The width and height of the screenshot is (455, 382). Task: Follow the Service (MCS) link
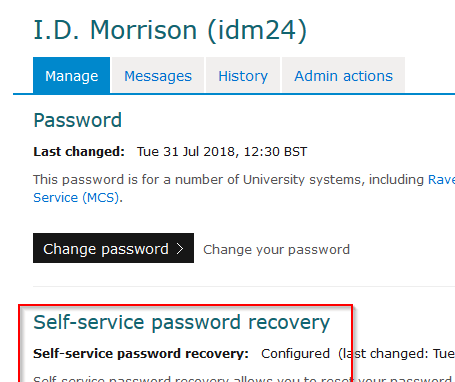[76, 198]
